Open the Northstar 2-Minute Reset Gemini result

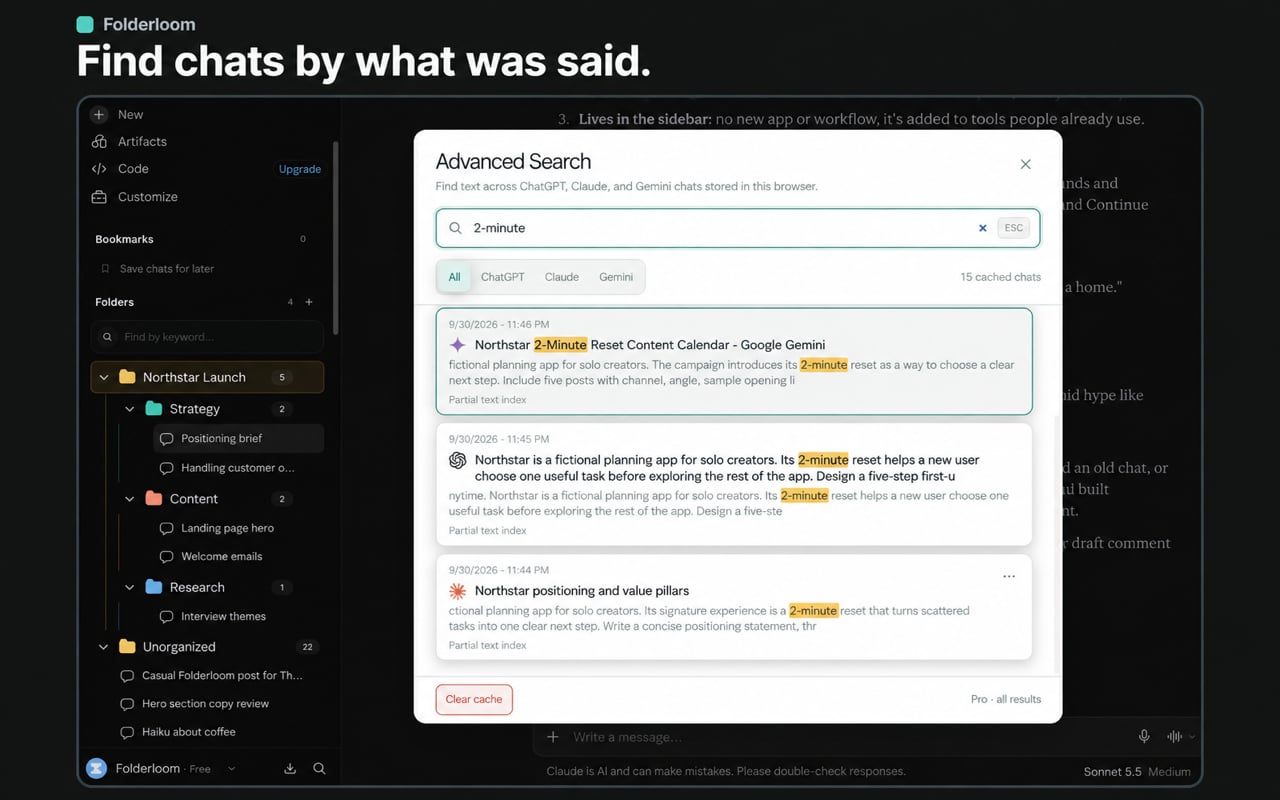(x=734, y=361)
